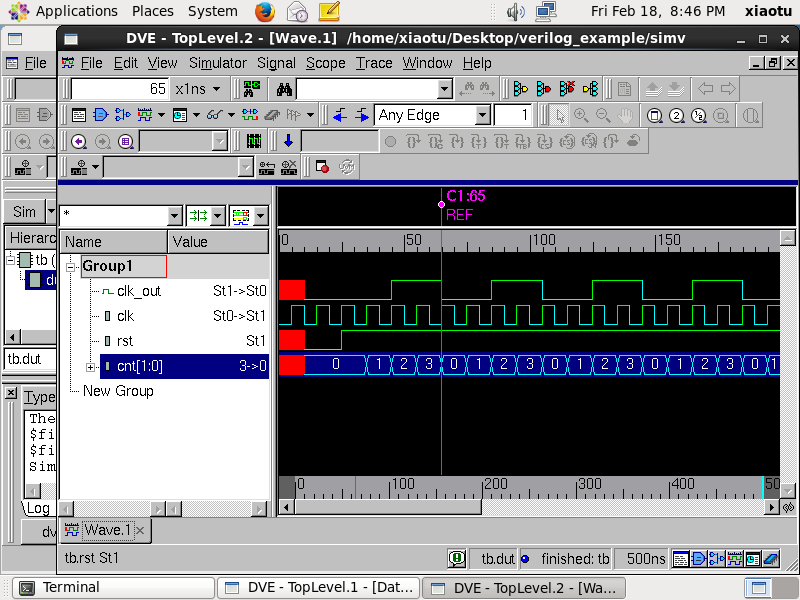Click the breakpoints red dot icon
This screenshot has height=600, width=800.
(x=322, y=167)
